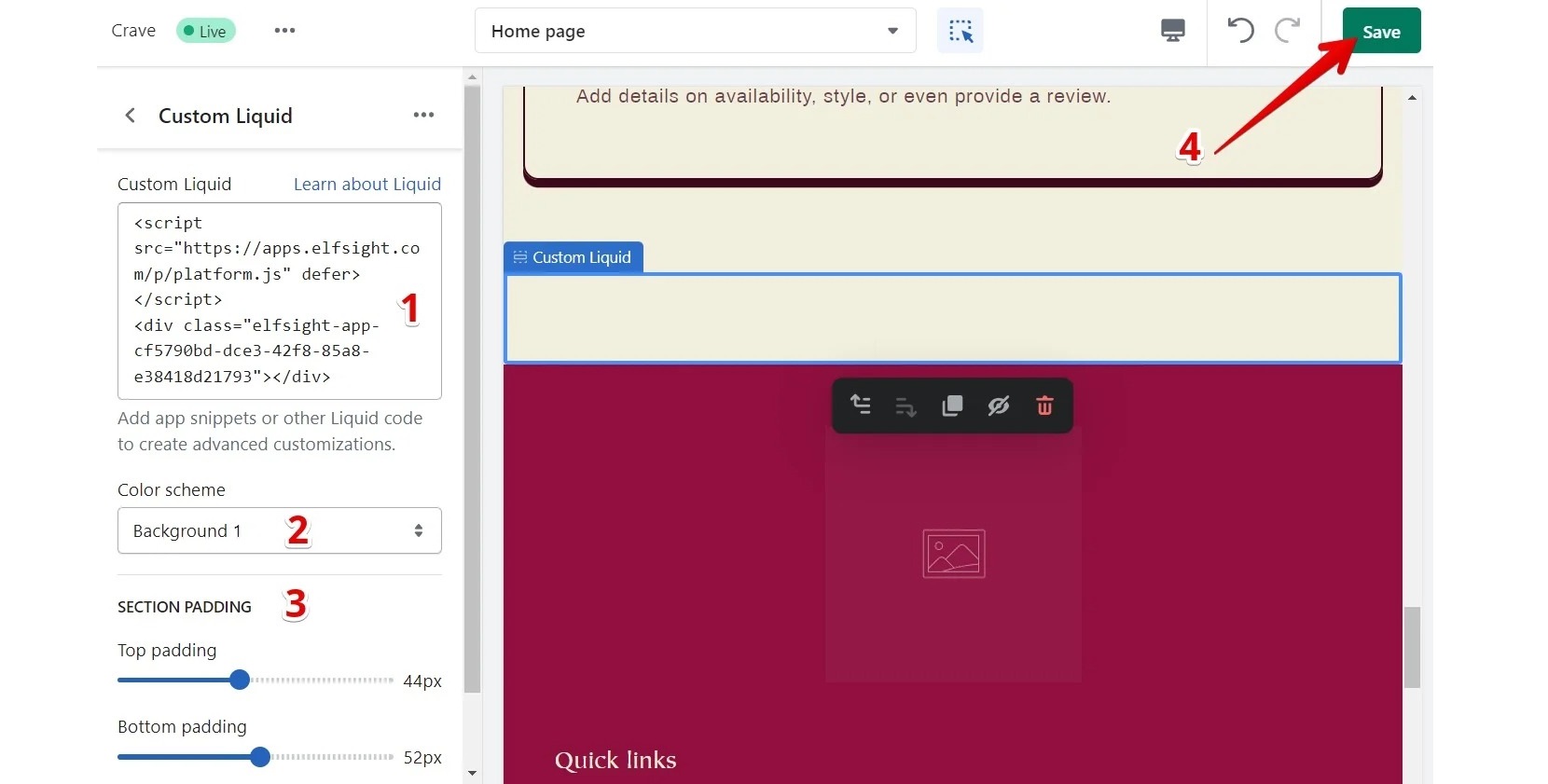The image size is (1548, 784).
Task: Undo the last change
Action: pos(1240,31)
